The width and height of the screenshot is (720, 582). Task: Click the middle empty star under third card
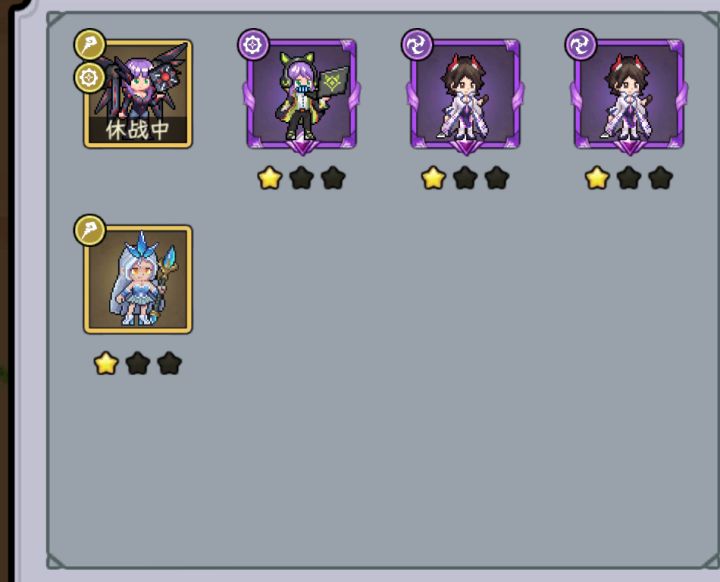coord(465,178)
